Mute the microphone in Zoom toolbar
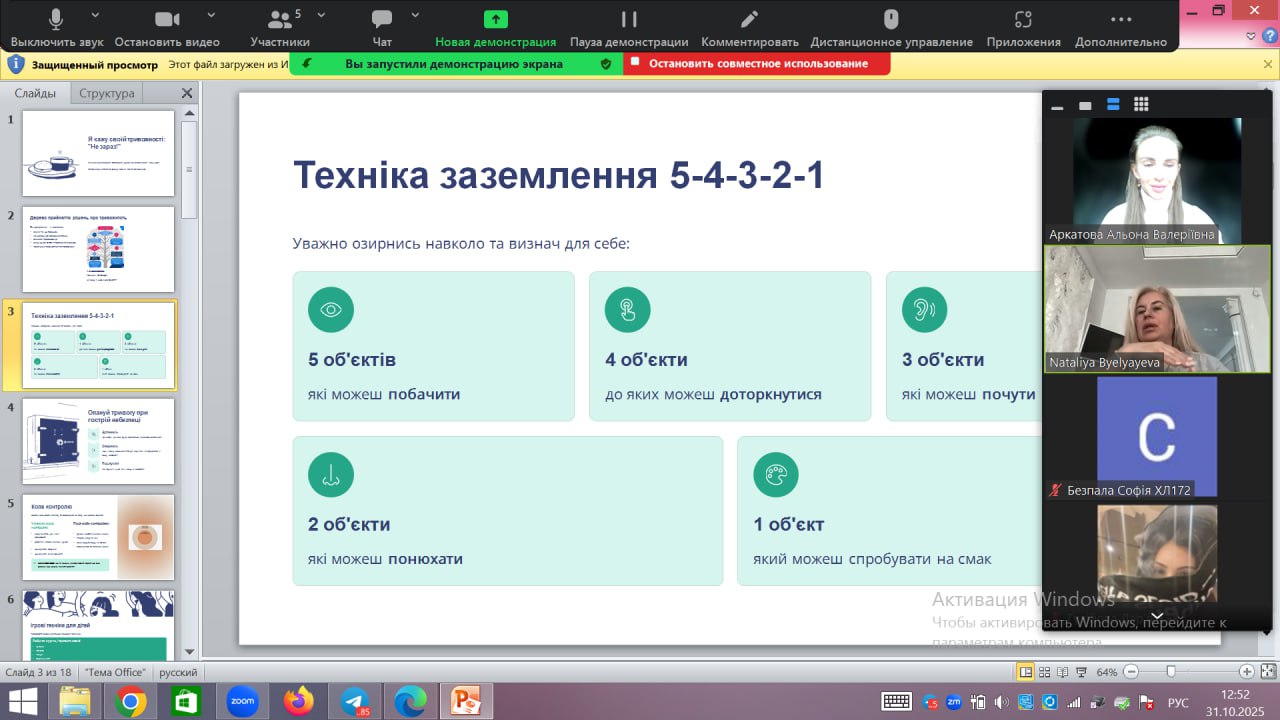The height and width of the screenshot is (720, 1280). [x=55, y=20]
